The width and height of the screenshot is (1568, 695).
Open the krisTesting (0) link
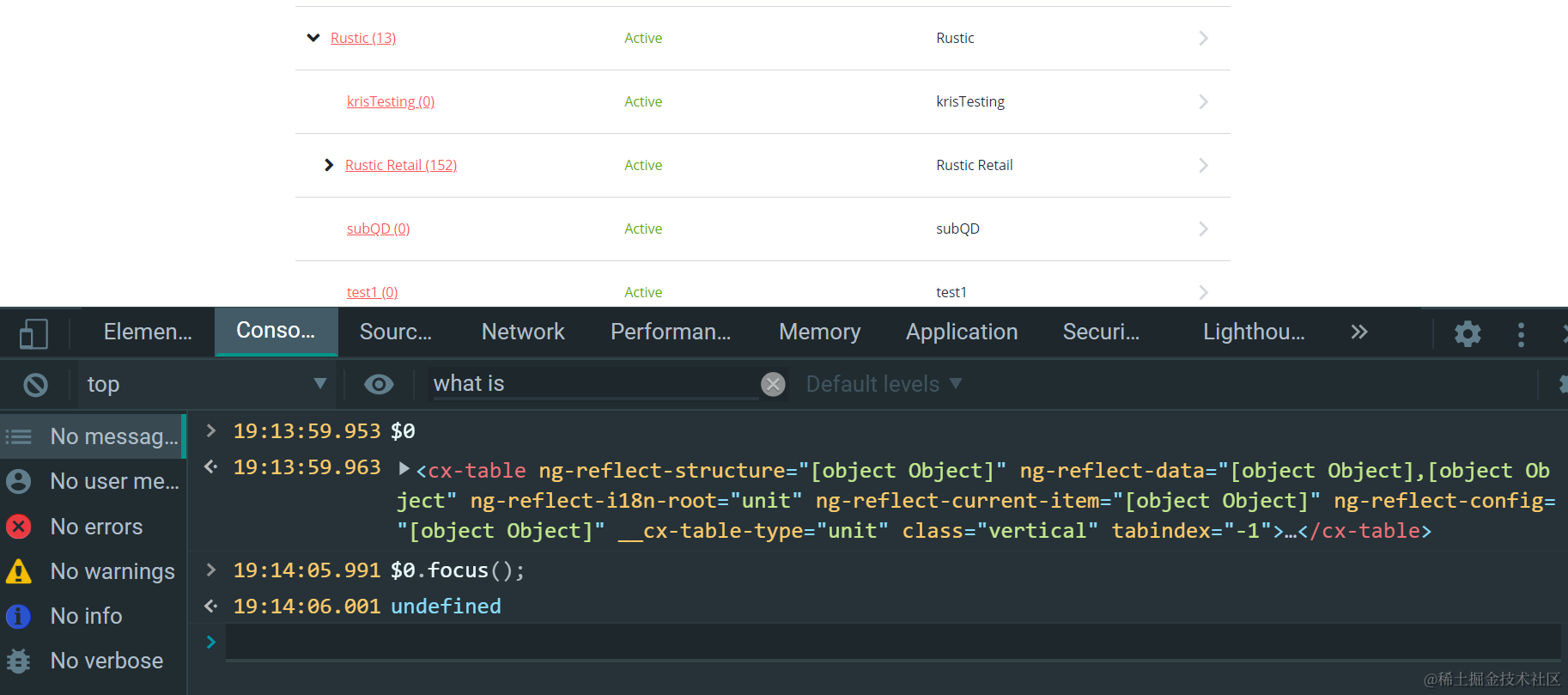click(391, 101)
